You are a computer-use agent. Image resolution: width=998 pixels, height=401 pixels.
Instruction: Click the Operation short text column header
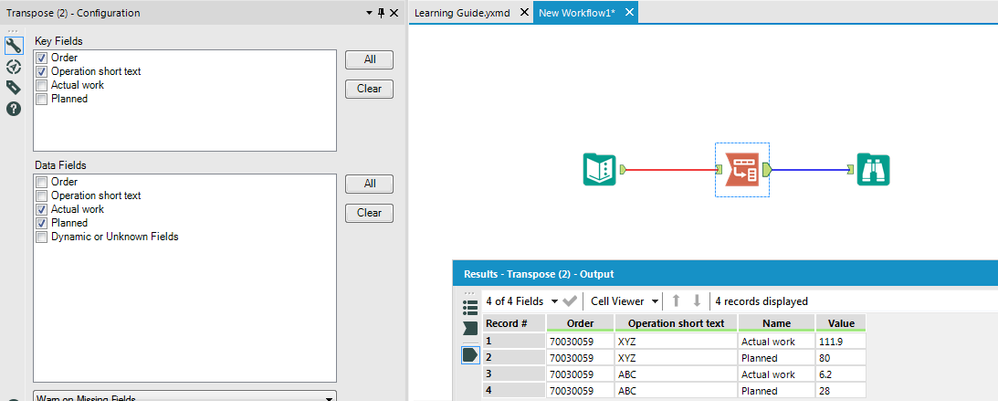(x=676, y=323)
